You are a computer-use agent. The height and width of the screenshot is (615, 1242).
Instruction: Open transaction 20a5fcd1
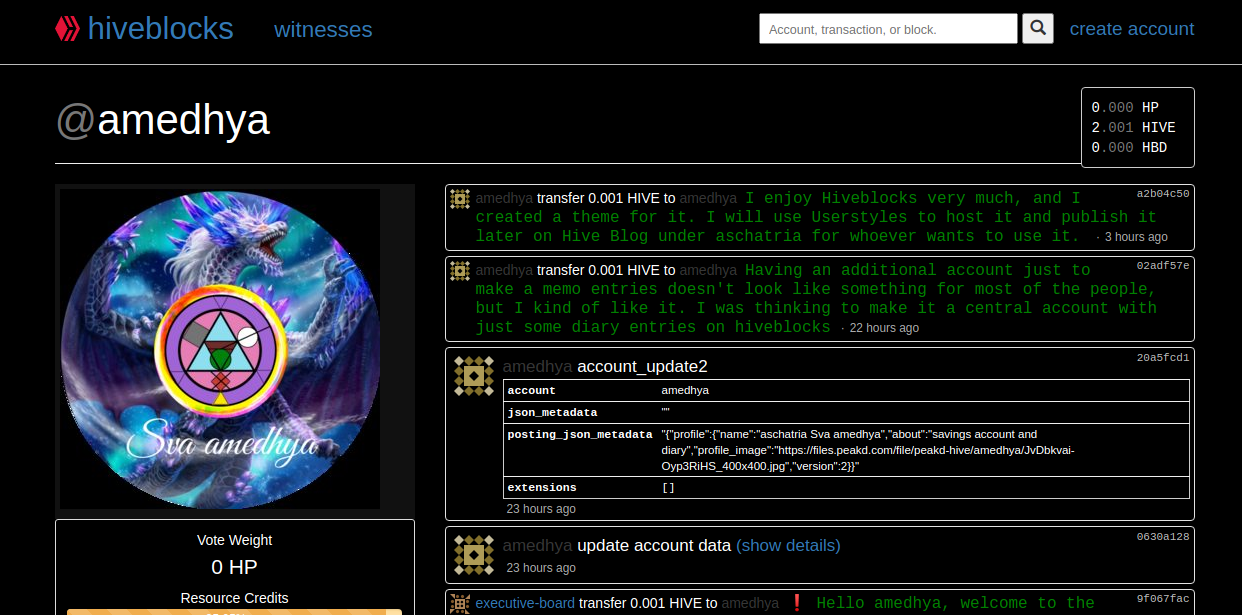click(x=1163, y=357)
